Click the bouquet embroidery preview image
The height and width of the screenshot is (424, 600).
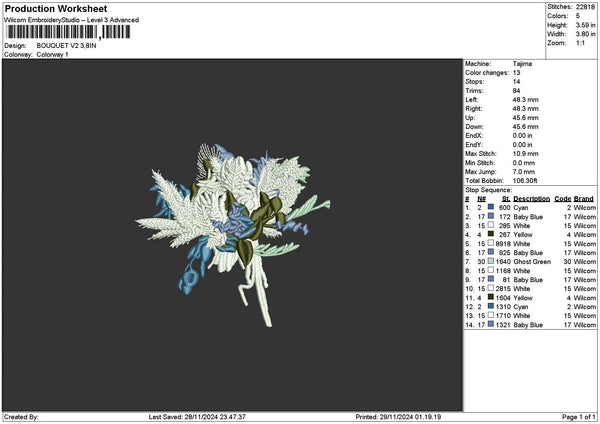click(x=233, y=234)
